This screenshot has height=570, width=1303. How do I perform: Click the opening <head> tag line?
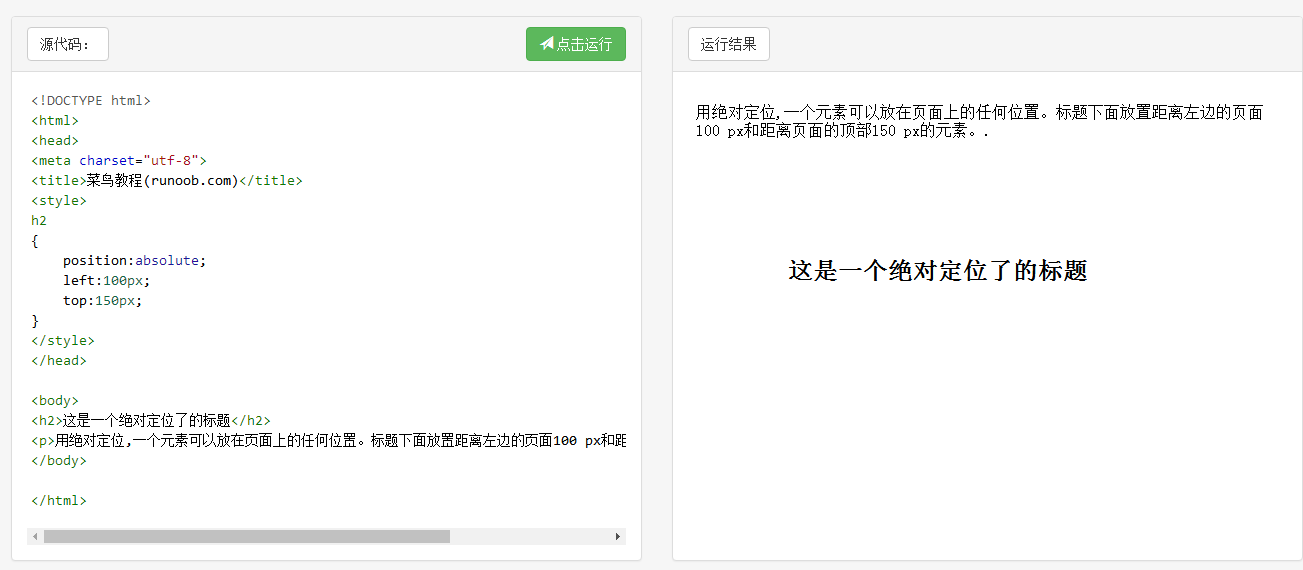(x=55, y=140)
